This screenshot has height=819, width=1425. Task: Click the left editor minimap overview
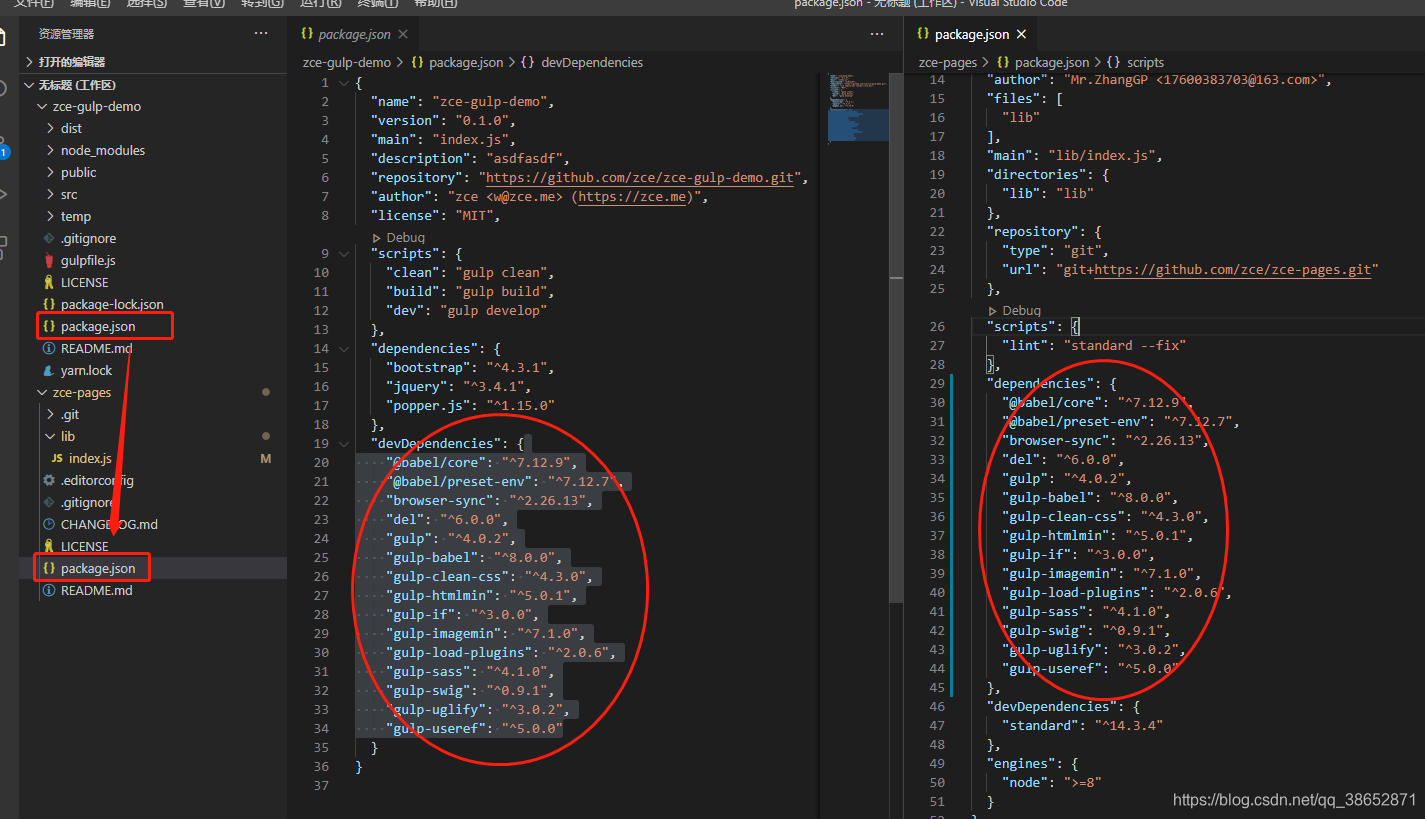pos(857,110)
